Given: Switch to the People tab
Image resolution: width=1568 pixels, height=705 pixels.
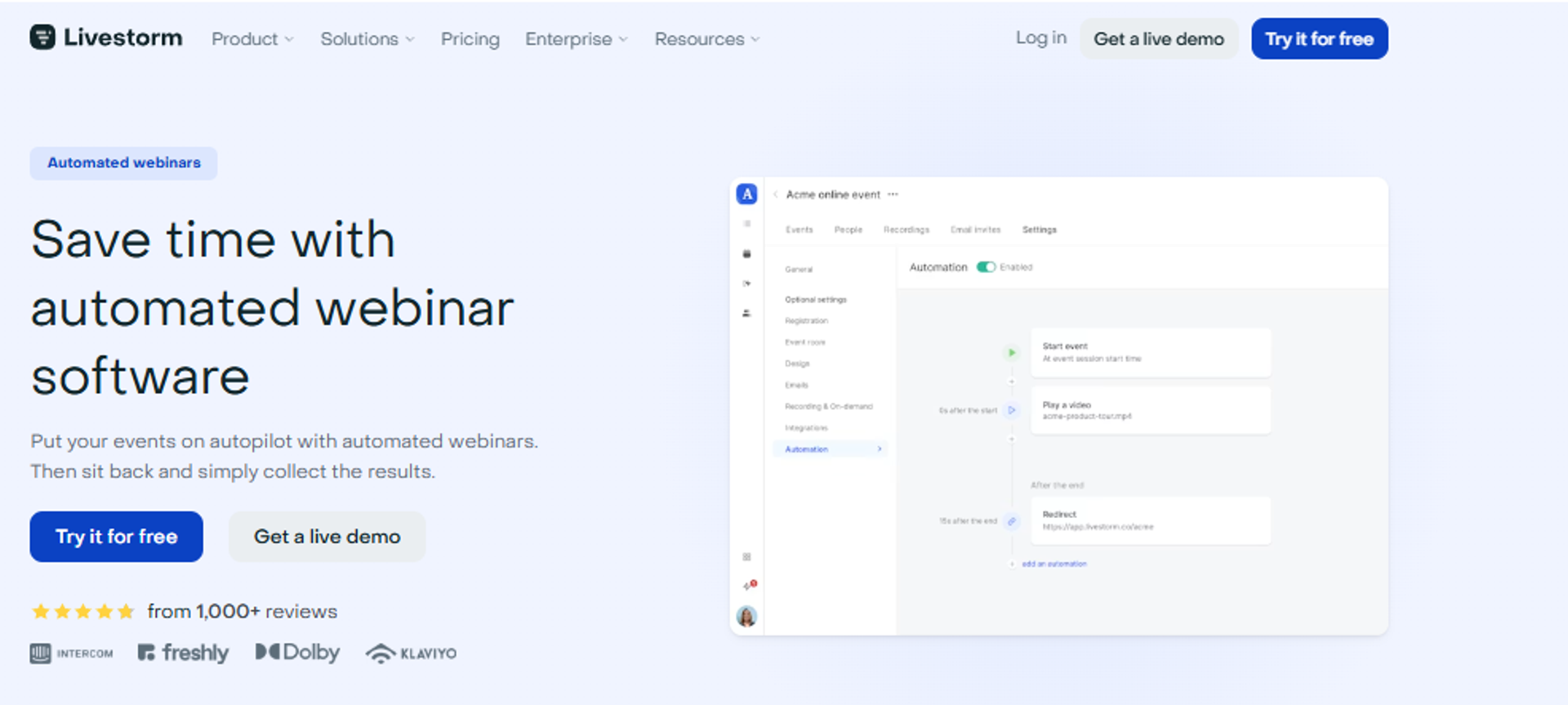Looking at the screenshot, I should (849, 230).
